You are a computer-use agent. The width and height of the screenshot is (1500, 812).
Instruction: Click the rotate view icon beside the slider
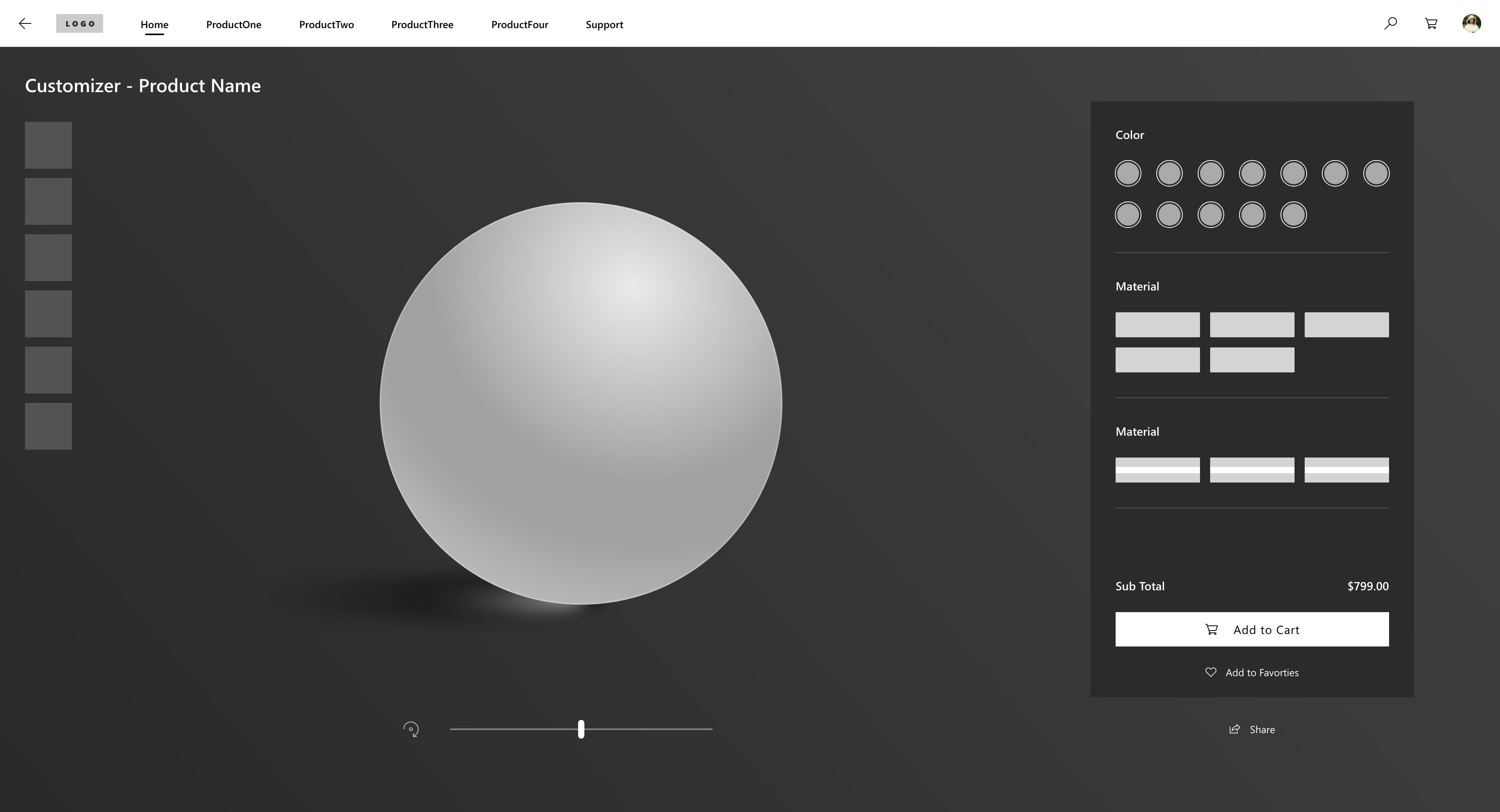tap(411, 729)
